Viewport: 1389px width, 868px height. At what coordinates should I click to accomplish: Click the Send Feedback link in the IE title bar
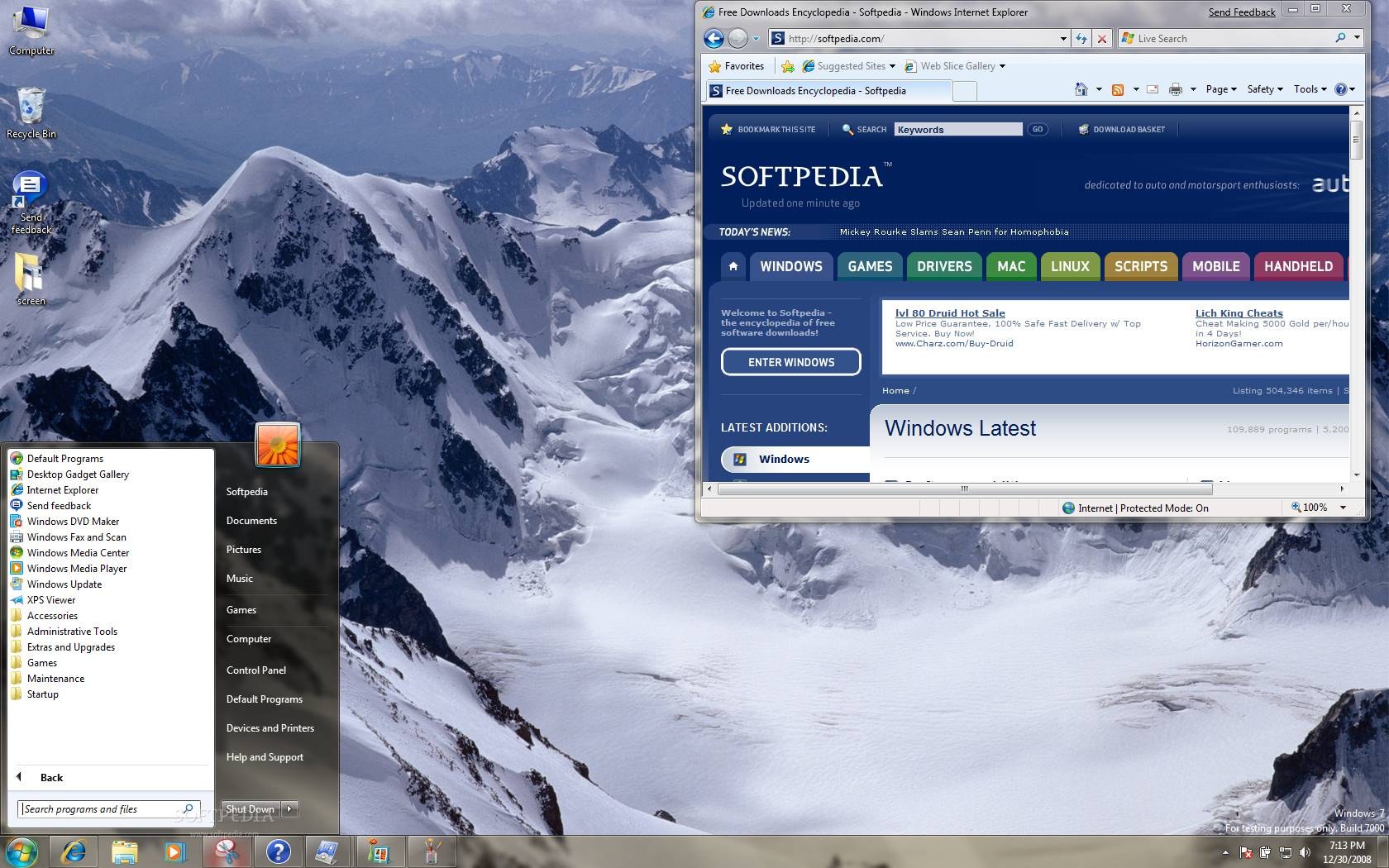[1241, 12]
